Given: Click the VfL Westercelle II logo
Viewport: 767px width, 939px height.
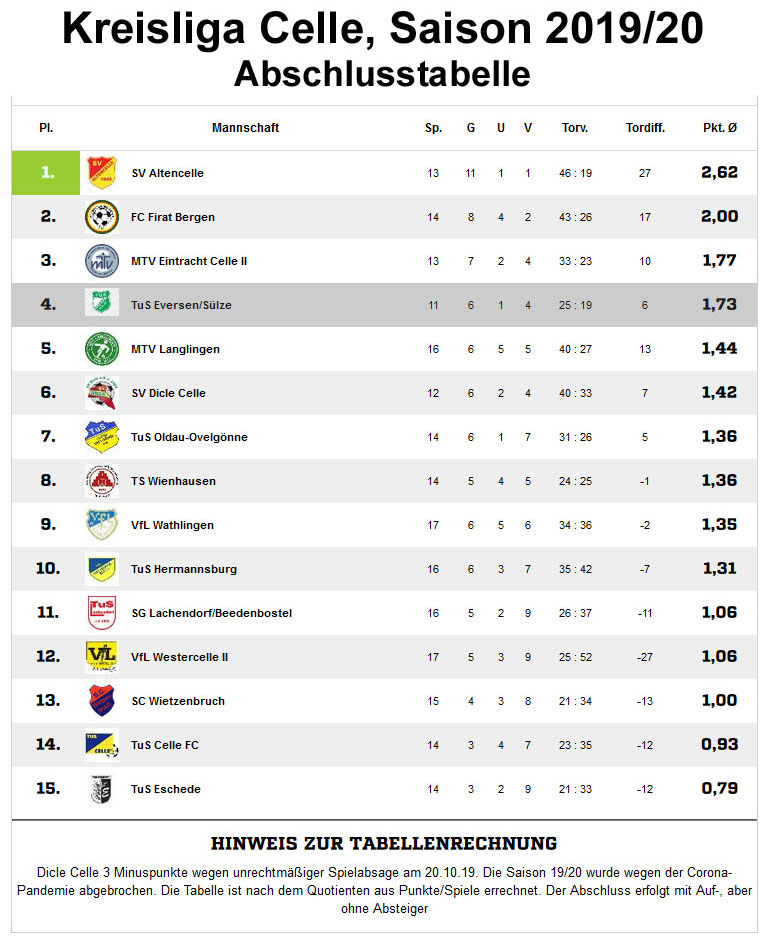Looking at the screenshot, I should click(x=102, y=657).
